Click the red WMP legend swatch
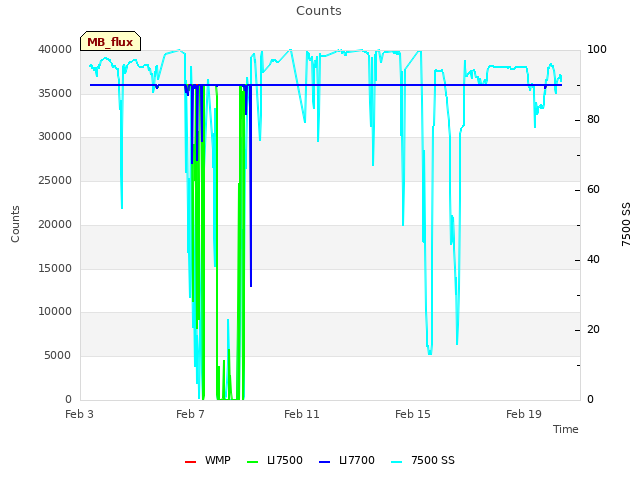The height and width of the screenshot is (480, 640). tap(190, 462)
